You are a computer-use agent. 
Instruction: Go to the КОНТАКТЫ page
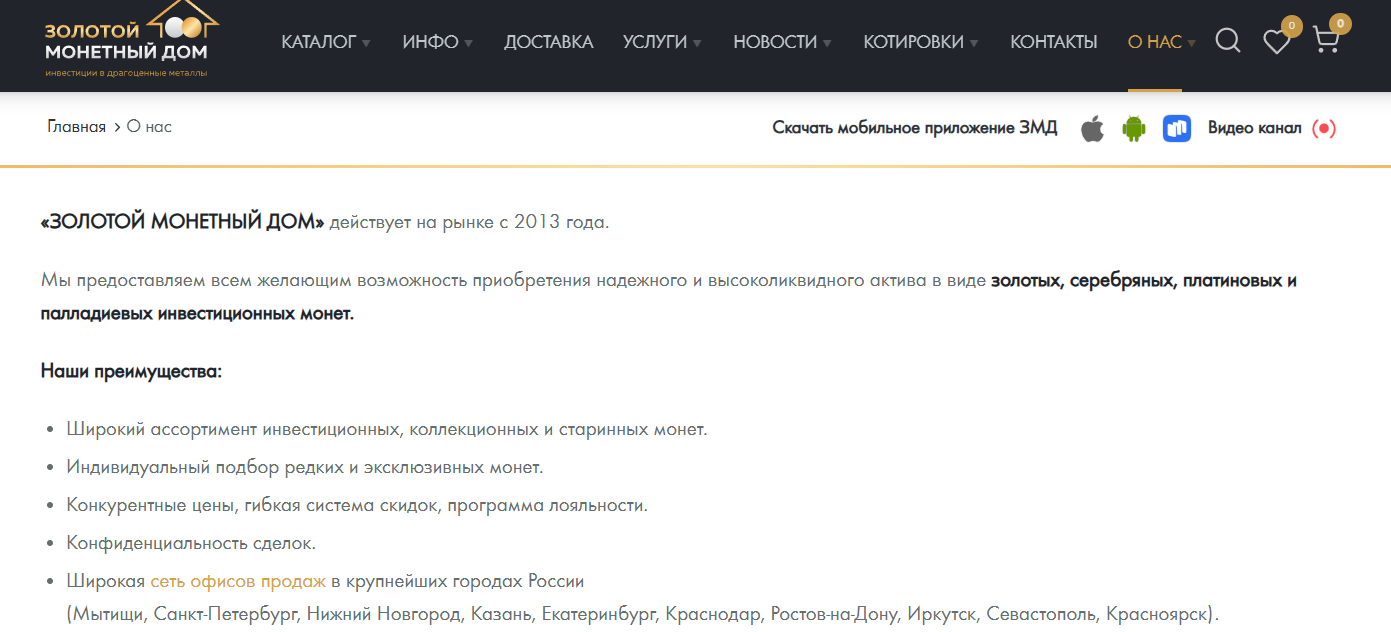(1054, 42)
